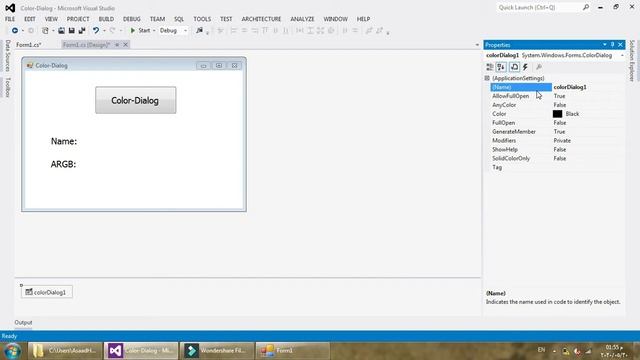The image size is (640, 360).
Task: Pin the Form1.cs [Design] tab
Action: click(117, 44)
